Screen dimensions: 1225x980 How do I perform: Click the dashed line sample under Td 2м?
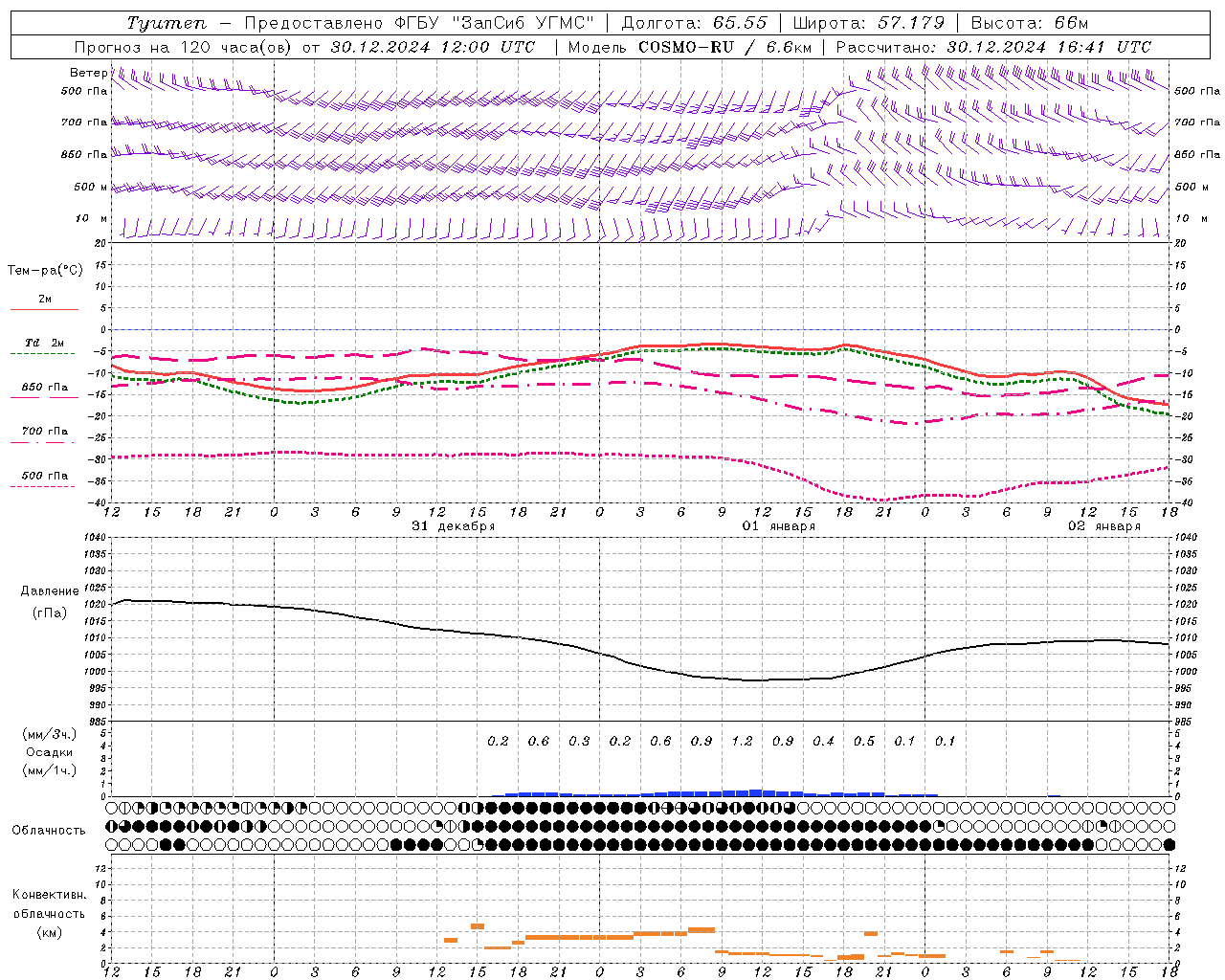[42, 354]
